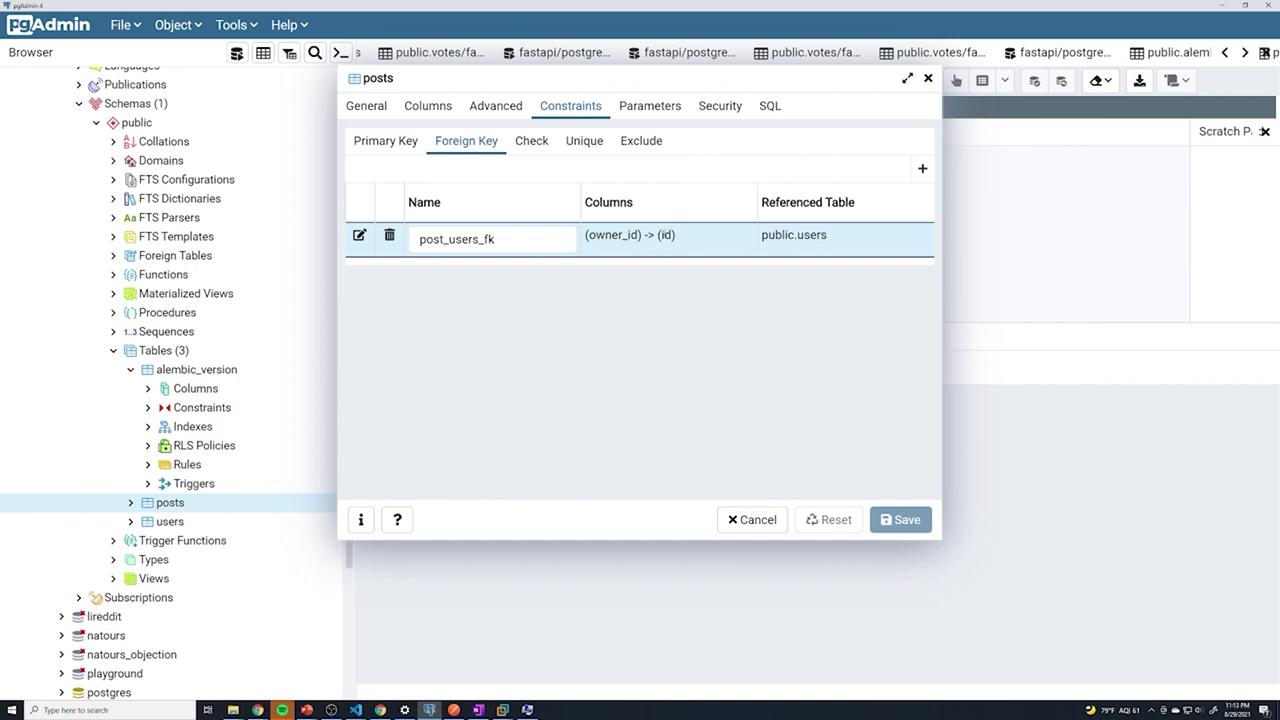The width and height of the screenshot is (1280, 720).
Task: Click the Reset button
Action: 829,520
